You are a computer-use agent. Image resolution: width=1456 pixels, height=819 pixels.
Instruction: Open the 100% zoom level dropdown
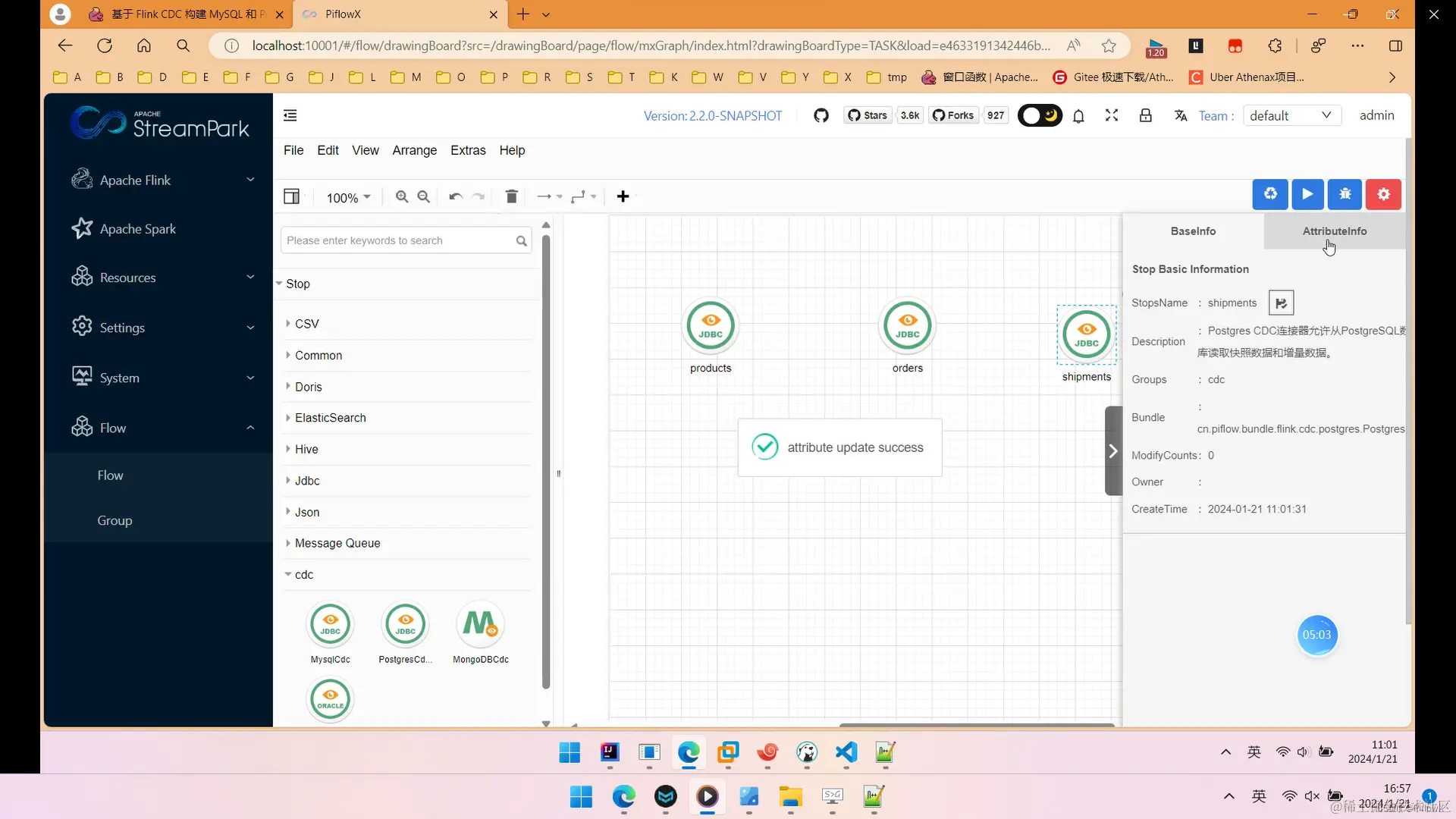click(x=348, y=197)
